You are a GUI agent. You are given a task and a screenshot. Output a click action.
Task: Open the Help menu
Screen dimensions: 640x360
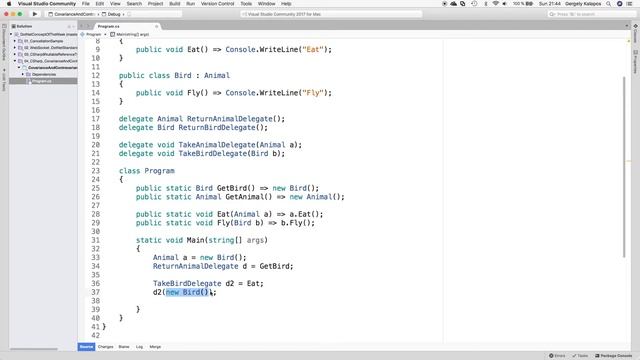286,4
